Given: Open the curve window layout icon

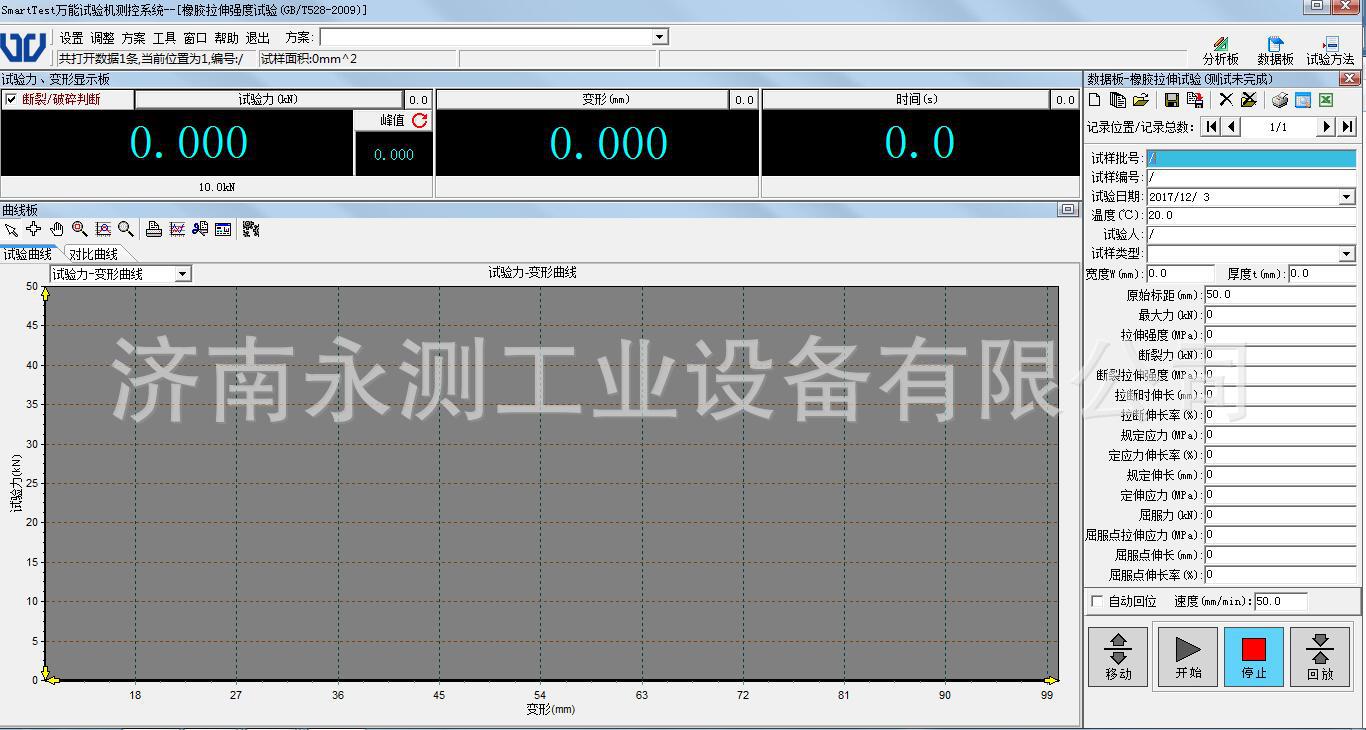Looking at the screenshot, I should pyautogui.click(x=223, y=230).
